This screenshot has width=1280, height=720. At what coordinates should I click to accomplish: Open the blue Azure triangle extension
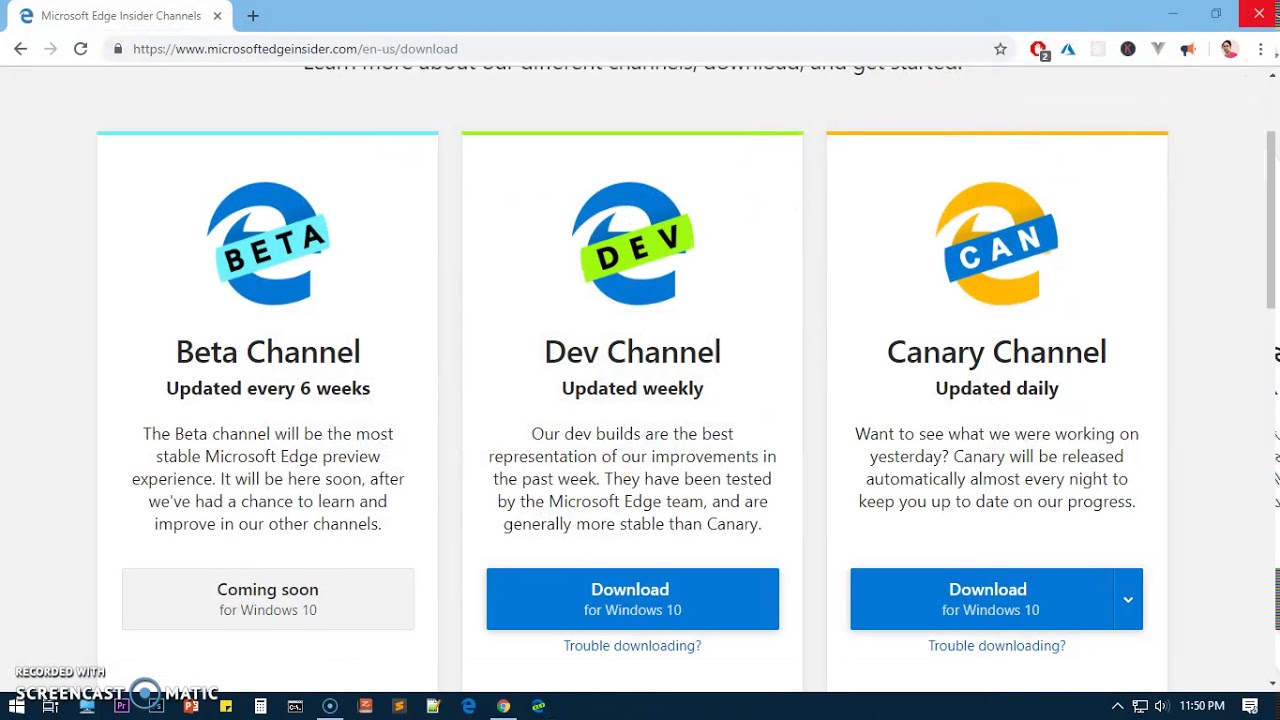click(1068, 49)
